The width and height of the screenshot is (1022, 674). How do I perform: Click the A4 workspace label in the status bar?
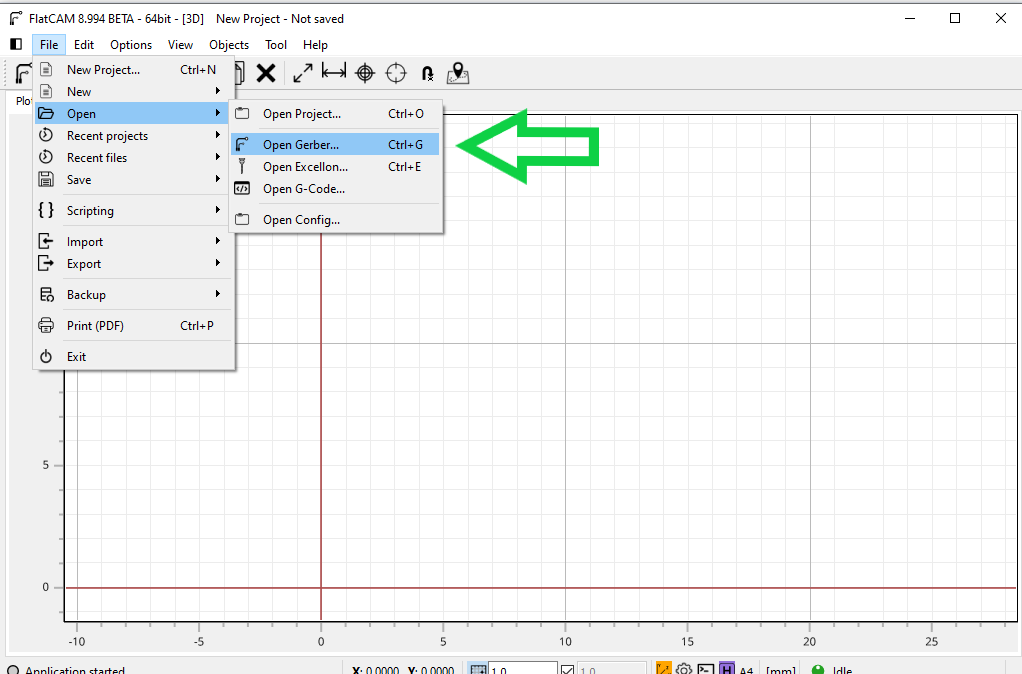746,669
